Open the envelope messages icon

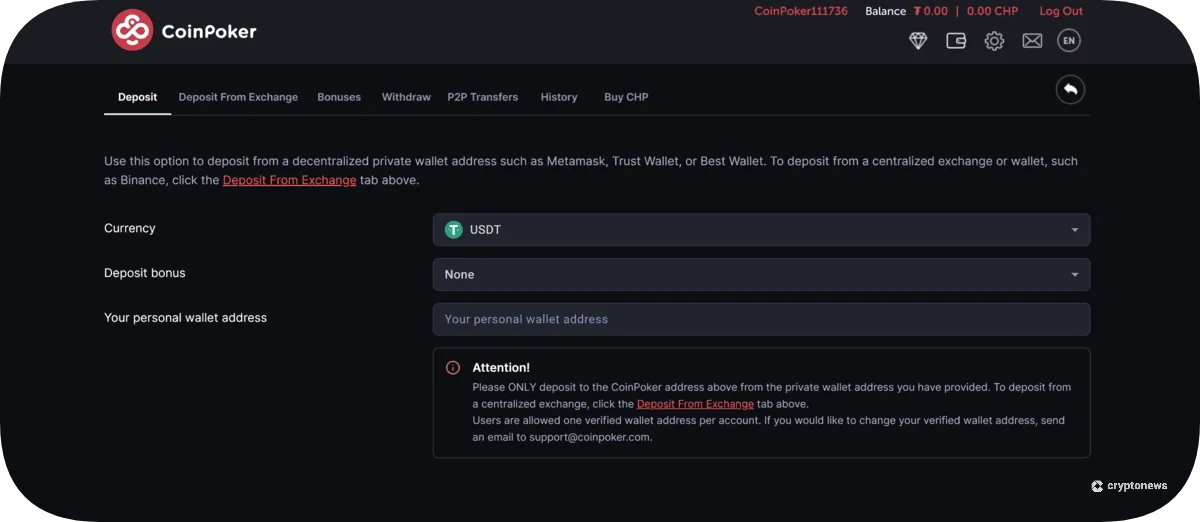click(1032, 41)
